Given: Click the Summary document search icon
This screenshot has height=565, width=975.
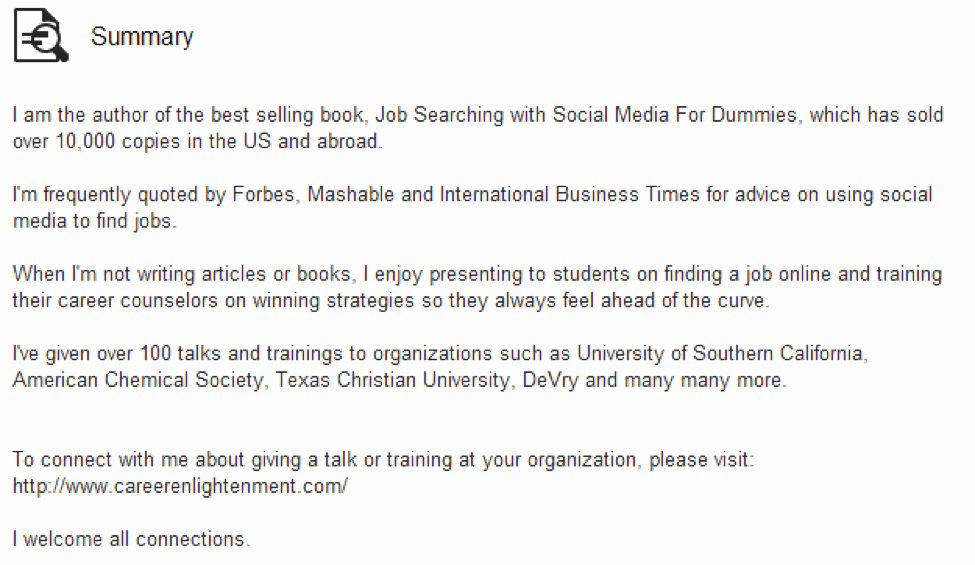Looking at the screenshot, I should pyautogui.click(x=41, y=35).
